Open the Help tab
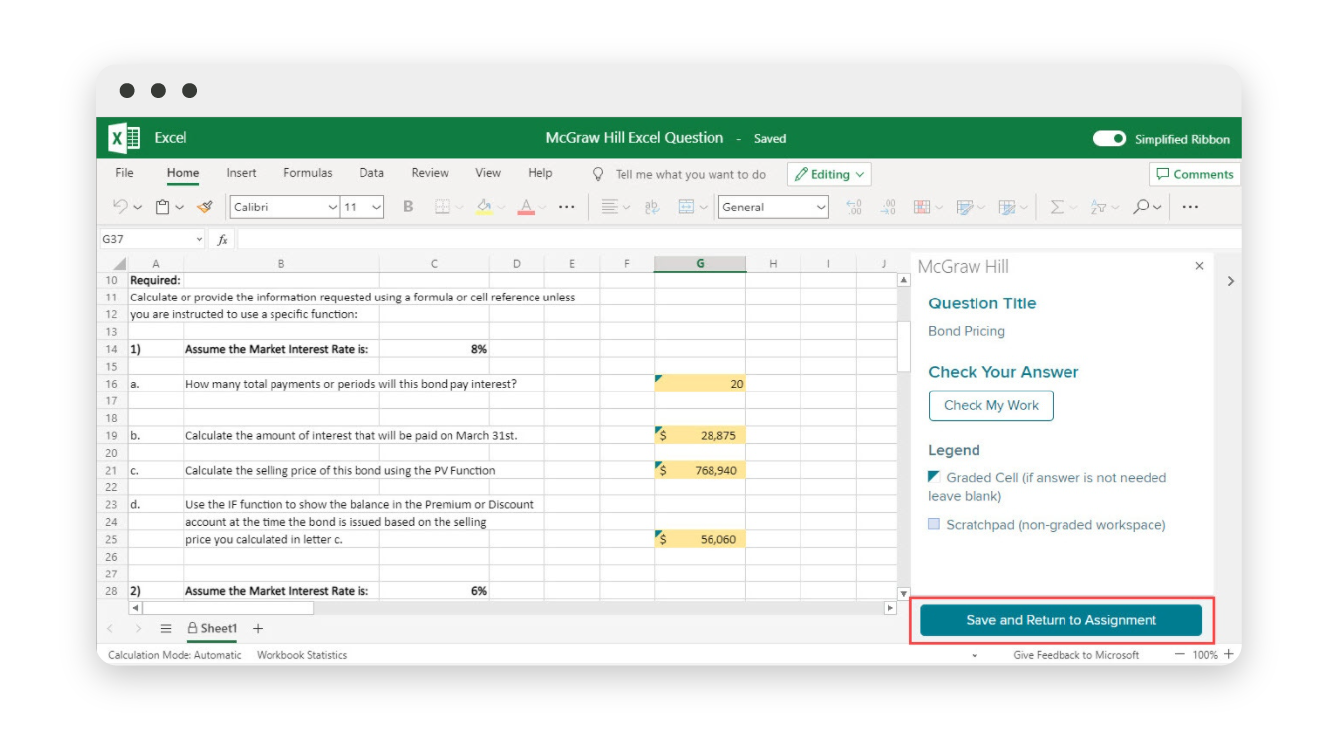Image resolution: width=1338 pixels, height=730 pixels. [x=540, y=173]
